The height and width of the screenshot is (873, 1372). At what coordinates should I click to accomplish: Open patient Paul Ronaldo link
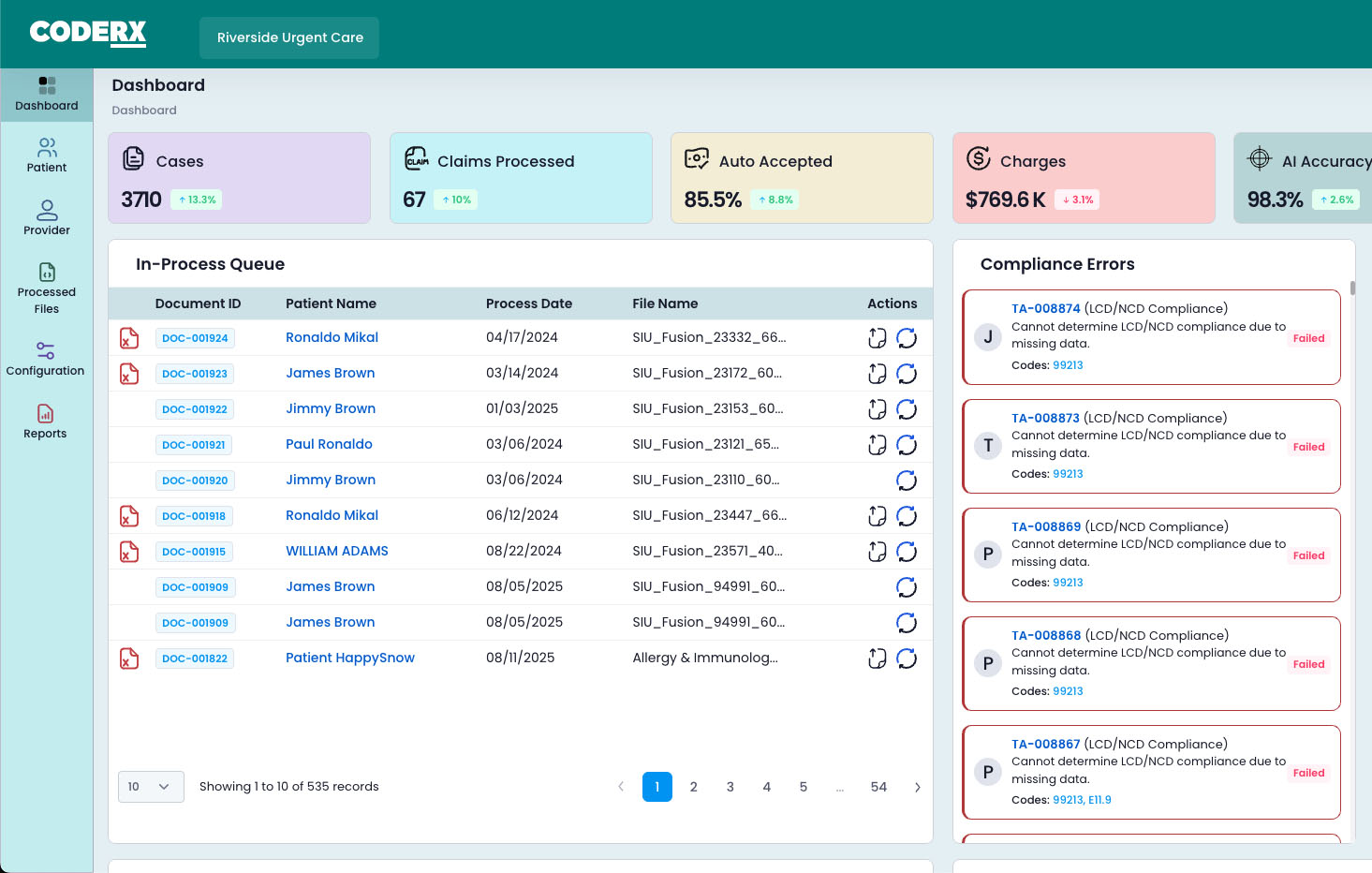pyautogui.click(x=329, y=444)
